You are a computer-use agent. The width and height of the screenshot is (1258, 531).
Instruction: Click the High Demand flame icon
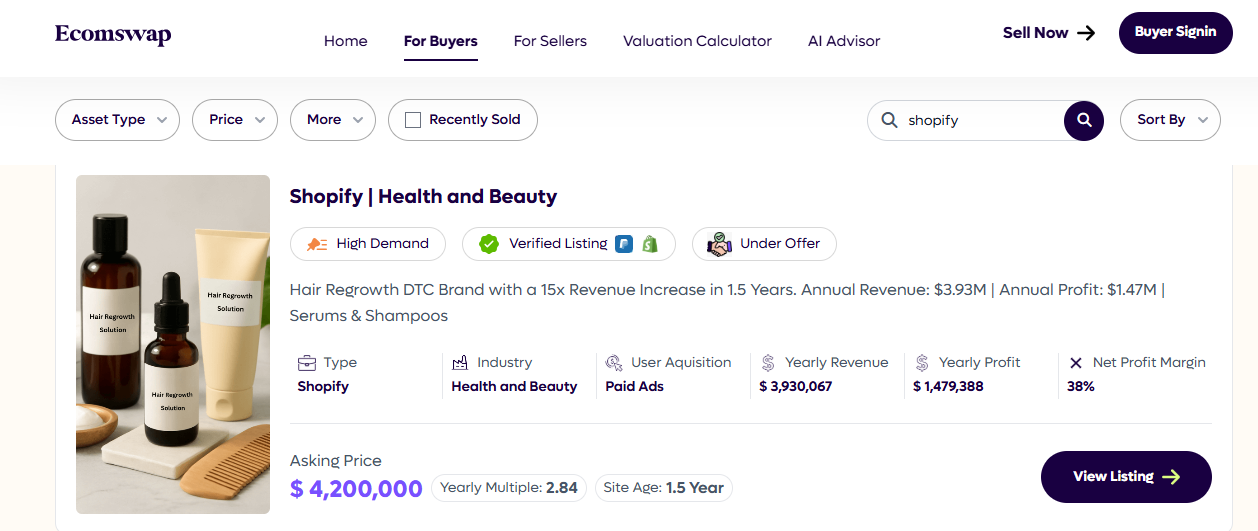(x=317, y=244)
